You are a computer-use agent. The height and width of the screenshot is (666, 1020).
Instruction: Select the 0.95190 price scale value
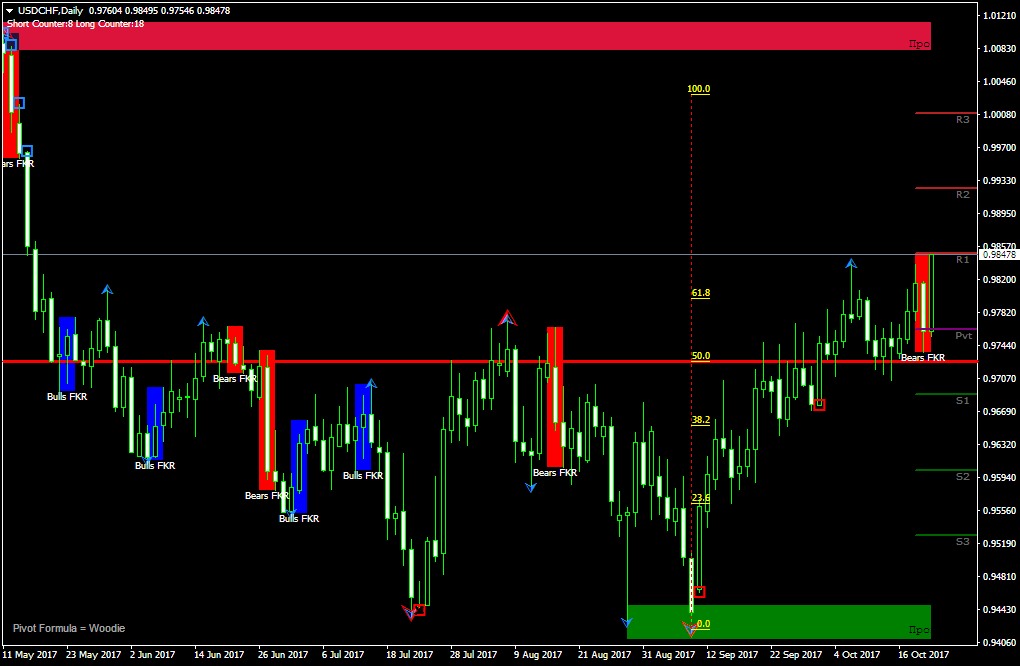999,543
